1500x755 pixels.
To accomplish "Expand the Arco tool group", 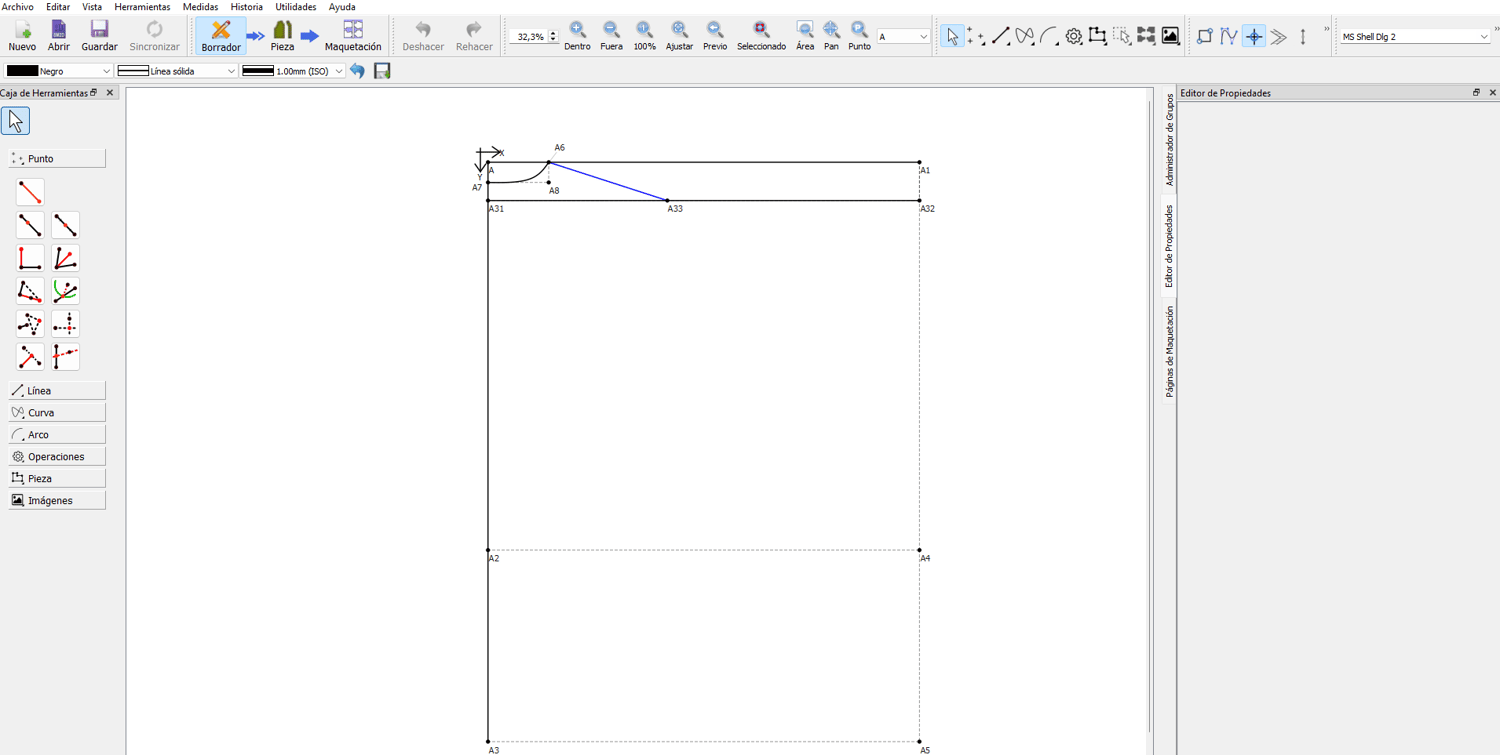I will 57,435.
